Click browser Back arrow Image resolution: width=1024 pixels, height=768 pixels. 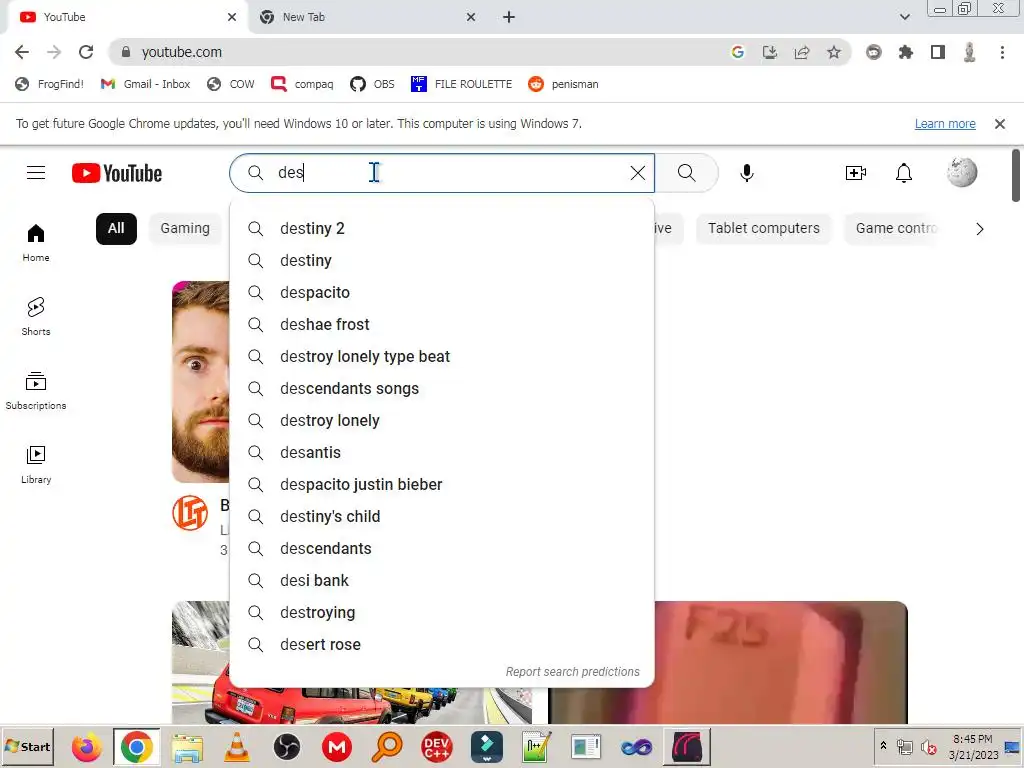pyautogui.click(x=22, y=52)
